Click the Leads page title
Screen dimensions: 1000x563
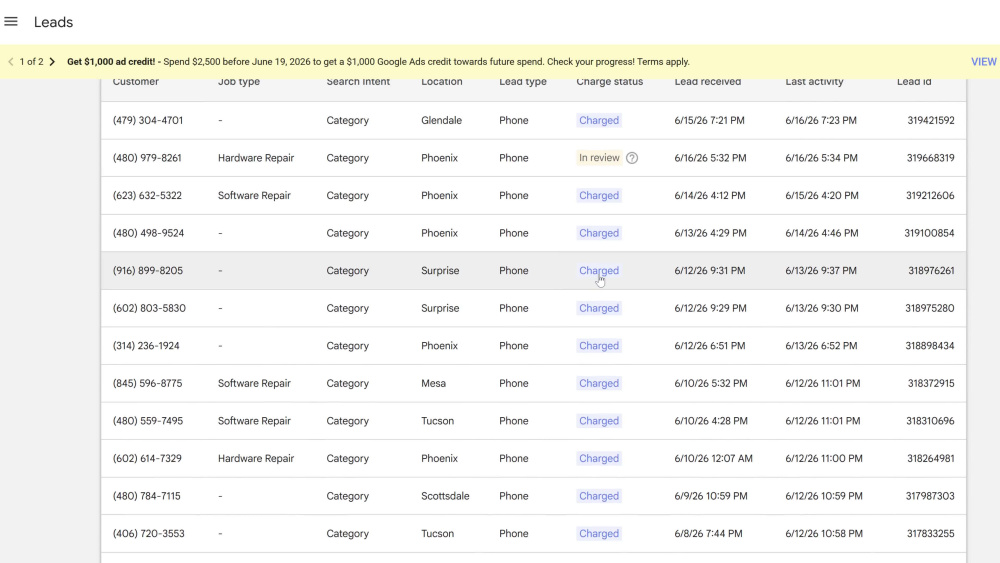tap(54, 22)
